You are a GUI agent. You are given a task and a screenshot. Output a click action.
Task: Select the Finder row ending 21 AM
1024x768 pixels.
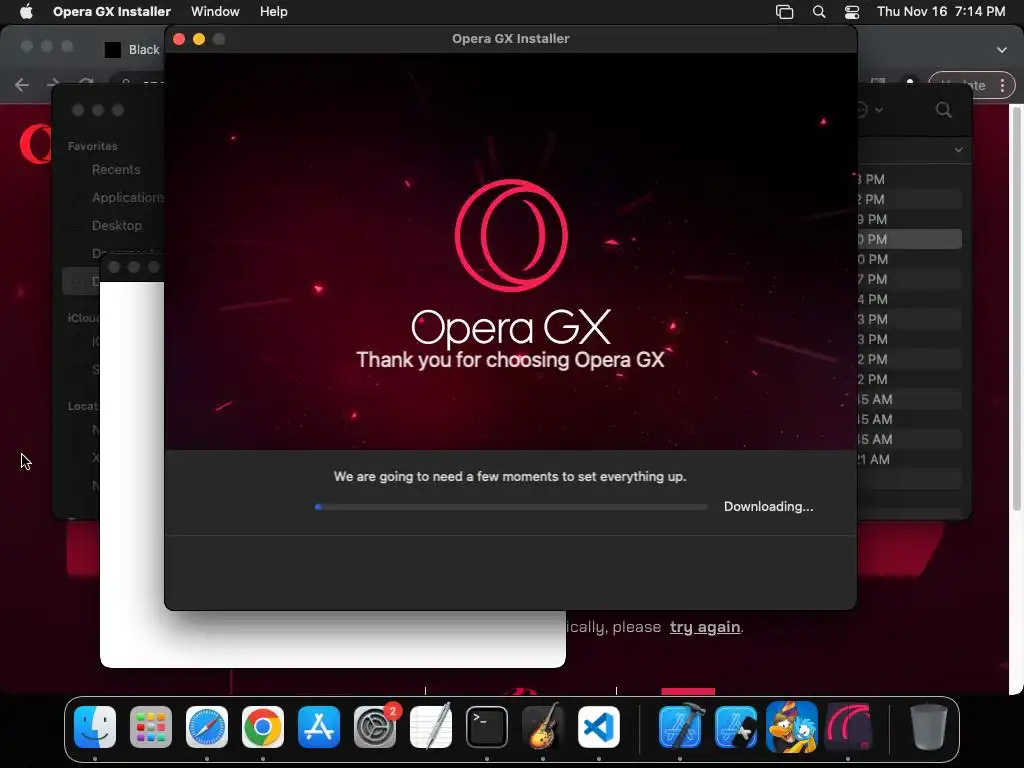pyautogui.click(x=908, y=460)
